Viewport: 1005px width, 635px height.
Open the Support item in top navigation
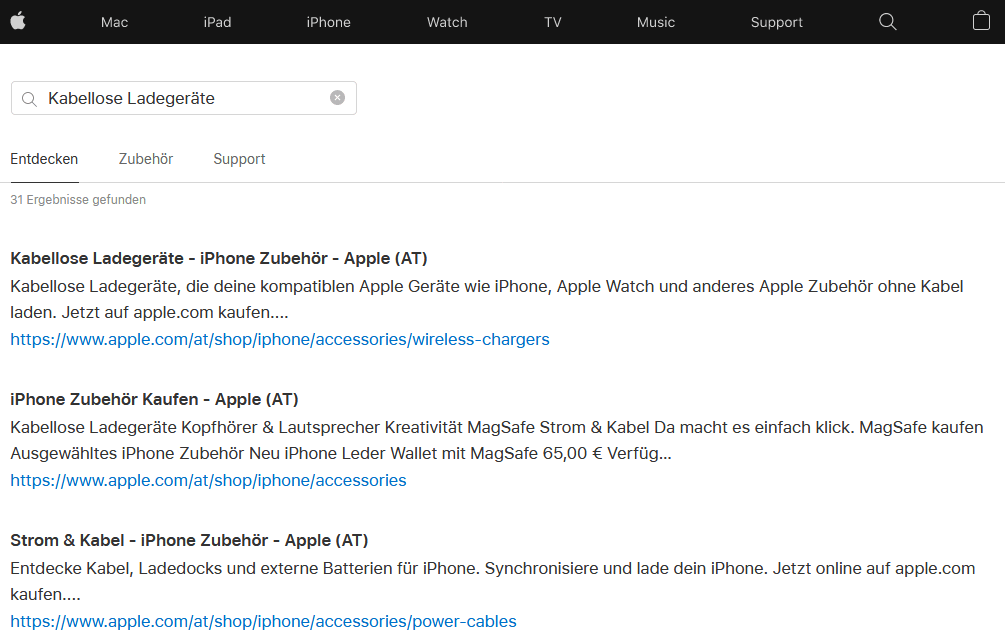tap(776, 22)
